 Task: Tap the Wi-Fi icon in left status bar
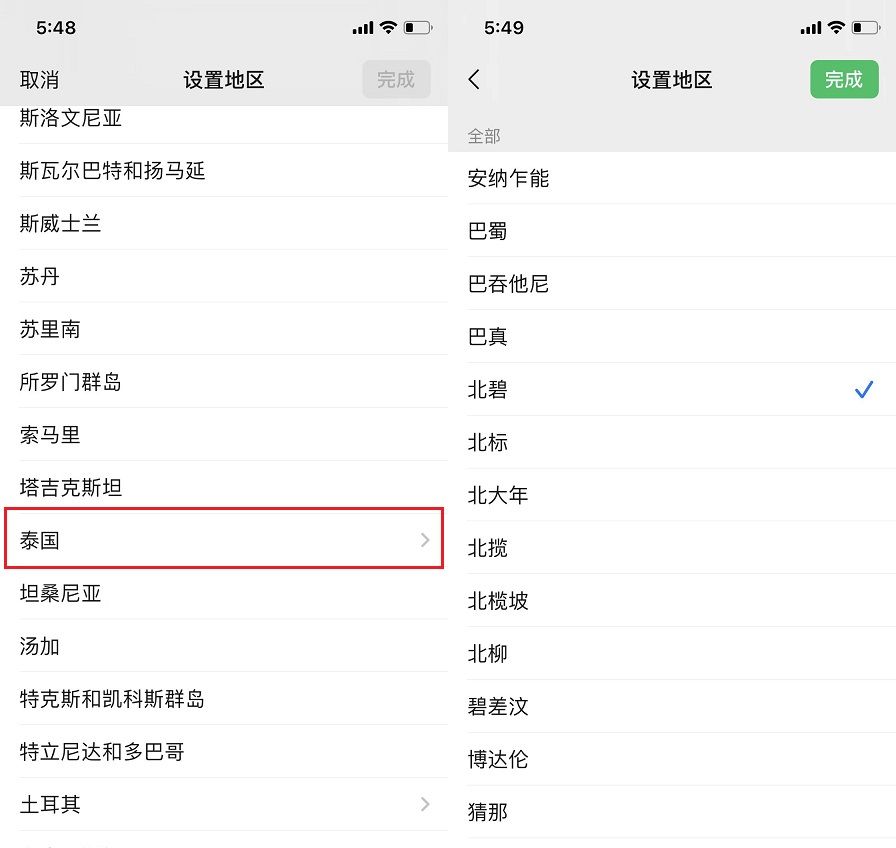pyautogui.click(x=388, y=28)
